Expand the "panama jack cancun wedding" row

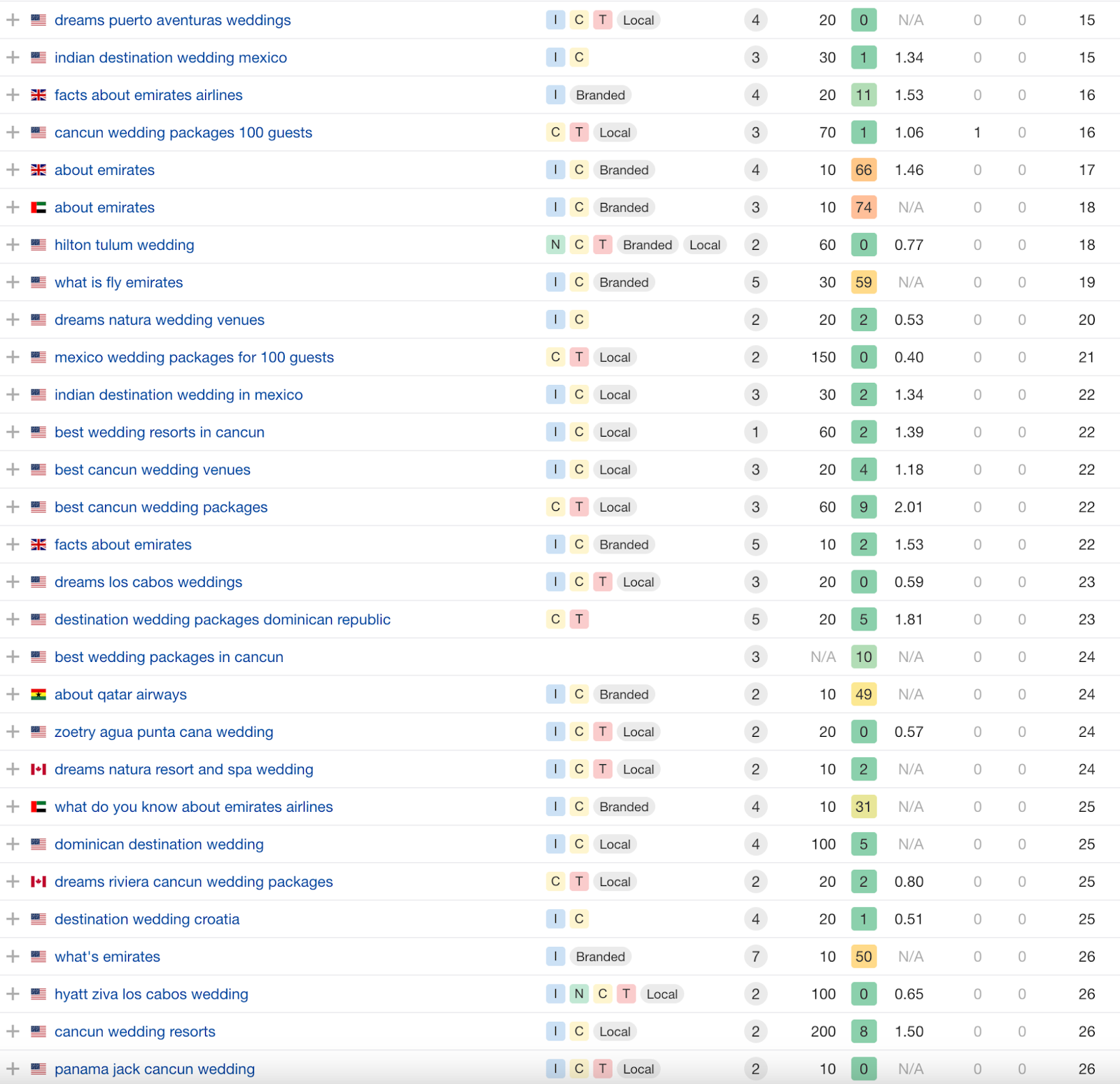[x=12, y=1069]
